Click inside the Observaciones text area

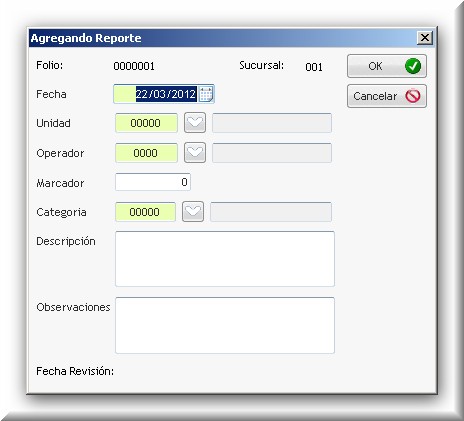coord(225,325)
